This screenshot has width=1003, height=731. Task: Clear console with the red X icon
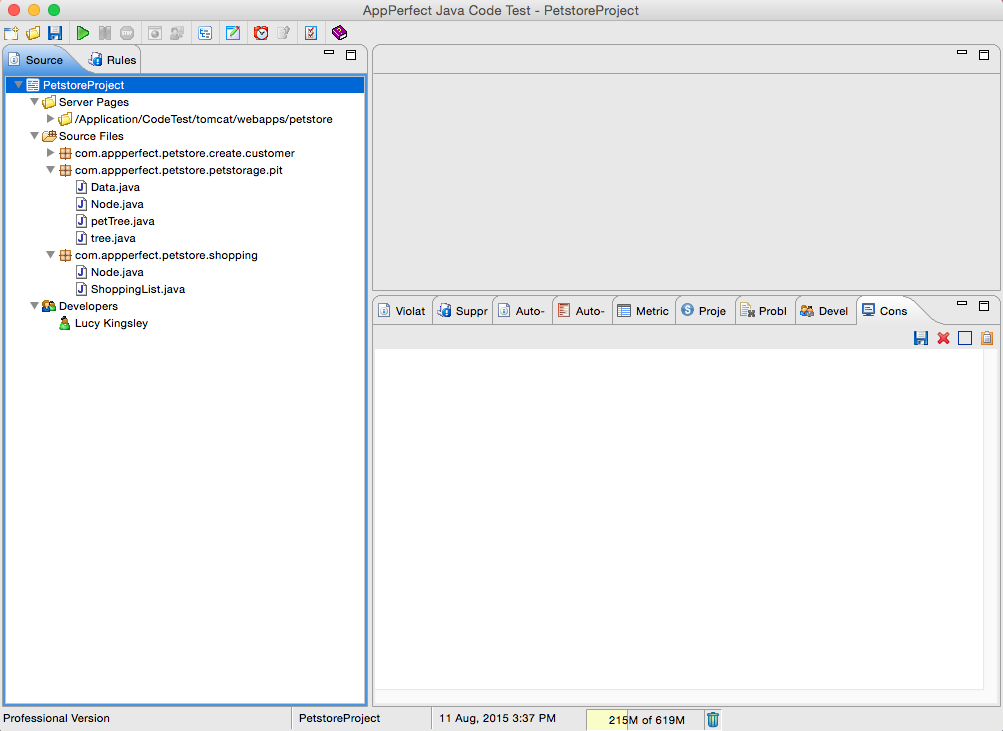tap(943, 338)
